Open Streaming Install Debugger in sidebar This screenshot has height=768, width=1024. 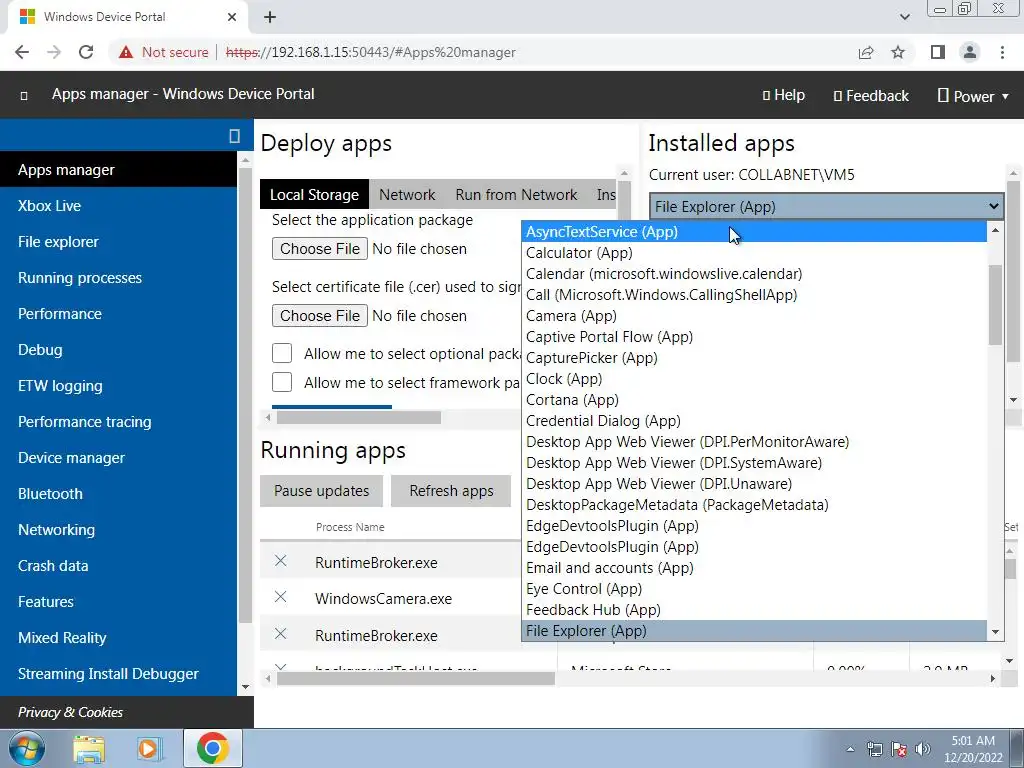[108, 674]
